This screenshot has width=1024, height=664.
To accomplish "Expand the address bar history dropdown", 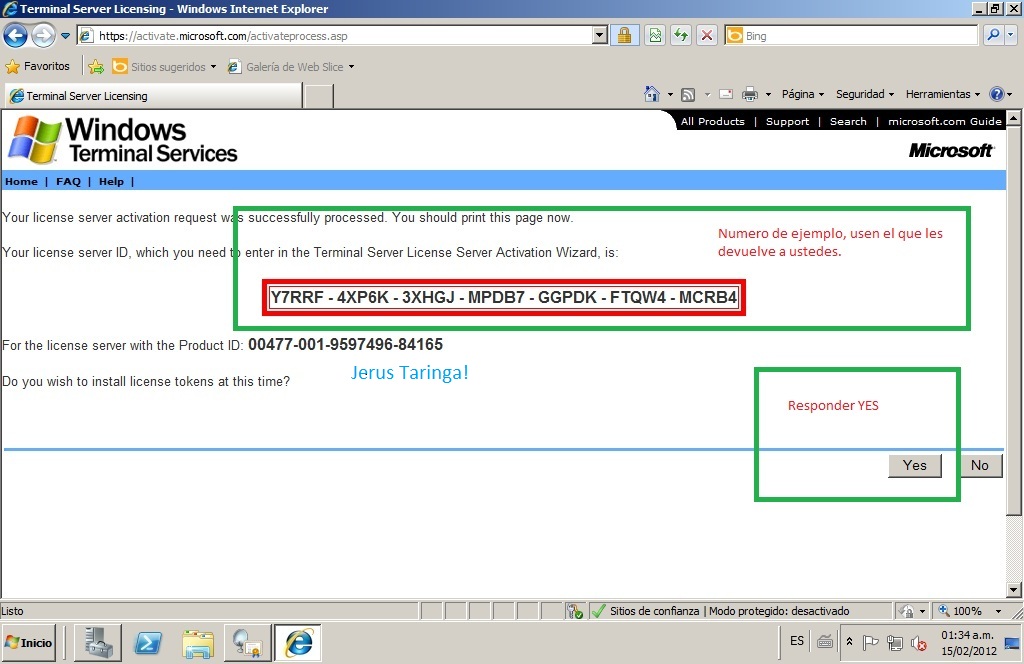I will (600, 36).
